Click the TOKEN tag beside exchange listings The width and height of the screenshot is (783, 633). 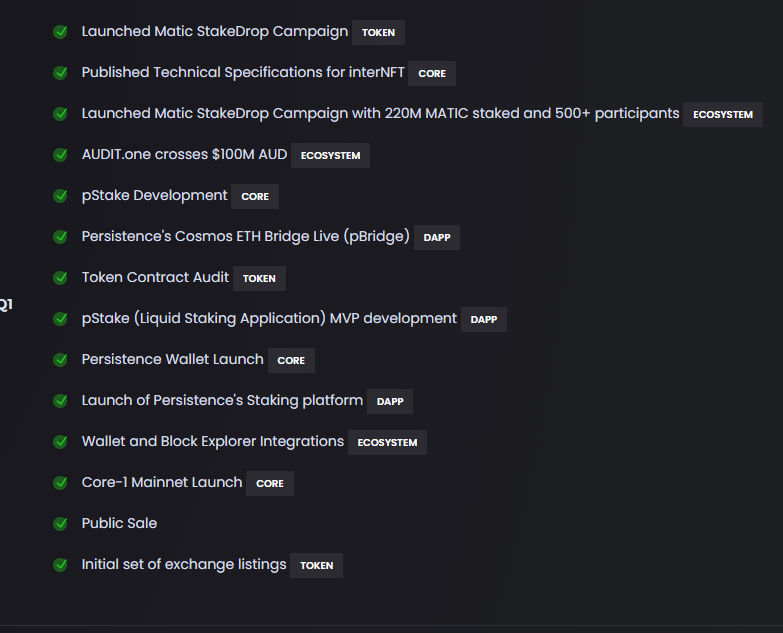pyautogui.click(x=316, y=565)
